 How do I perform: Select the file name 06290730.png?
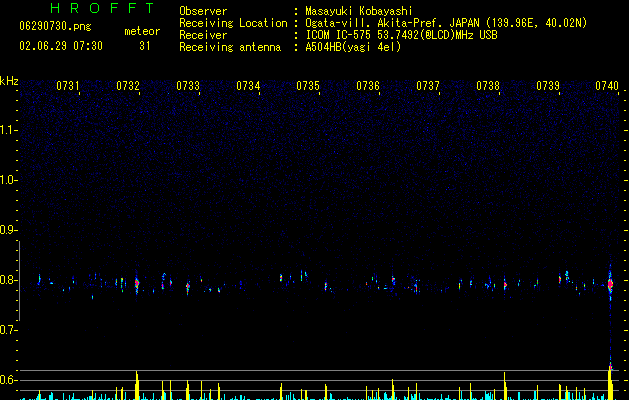(55, 26)
